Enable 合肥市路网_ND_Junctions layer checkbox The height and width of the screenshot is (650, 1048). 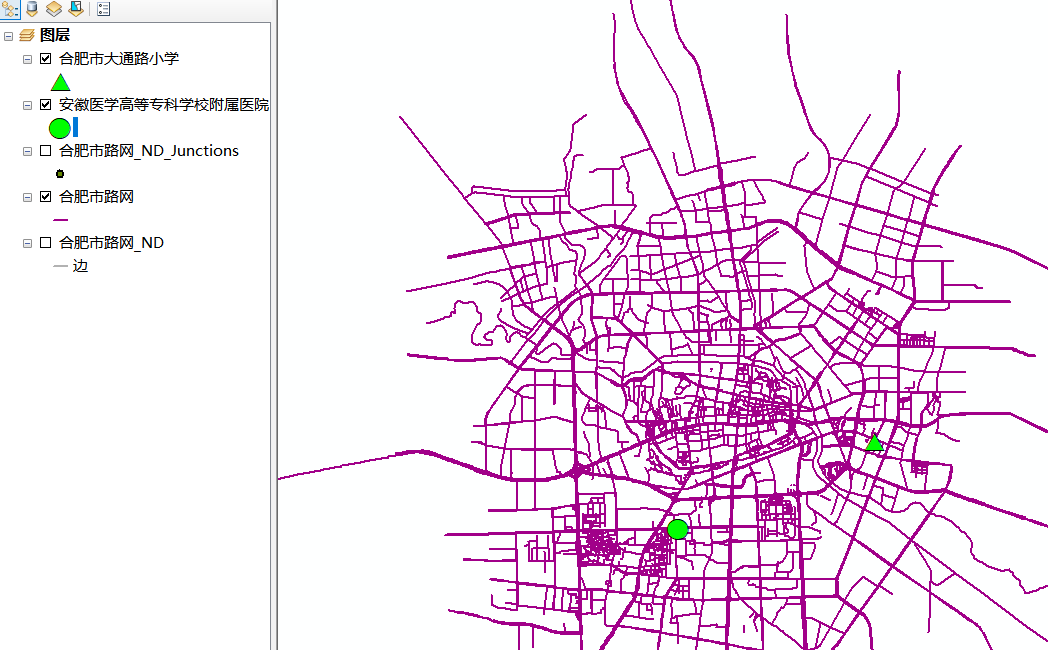45,151
